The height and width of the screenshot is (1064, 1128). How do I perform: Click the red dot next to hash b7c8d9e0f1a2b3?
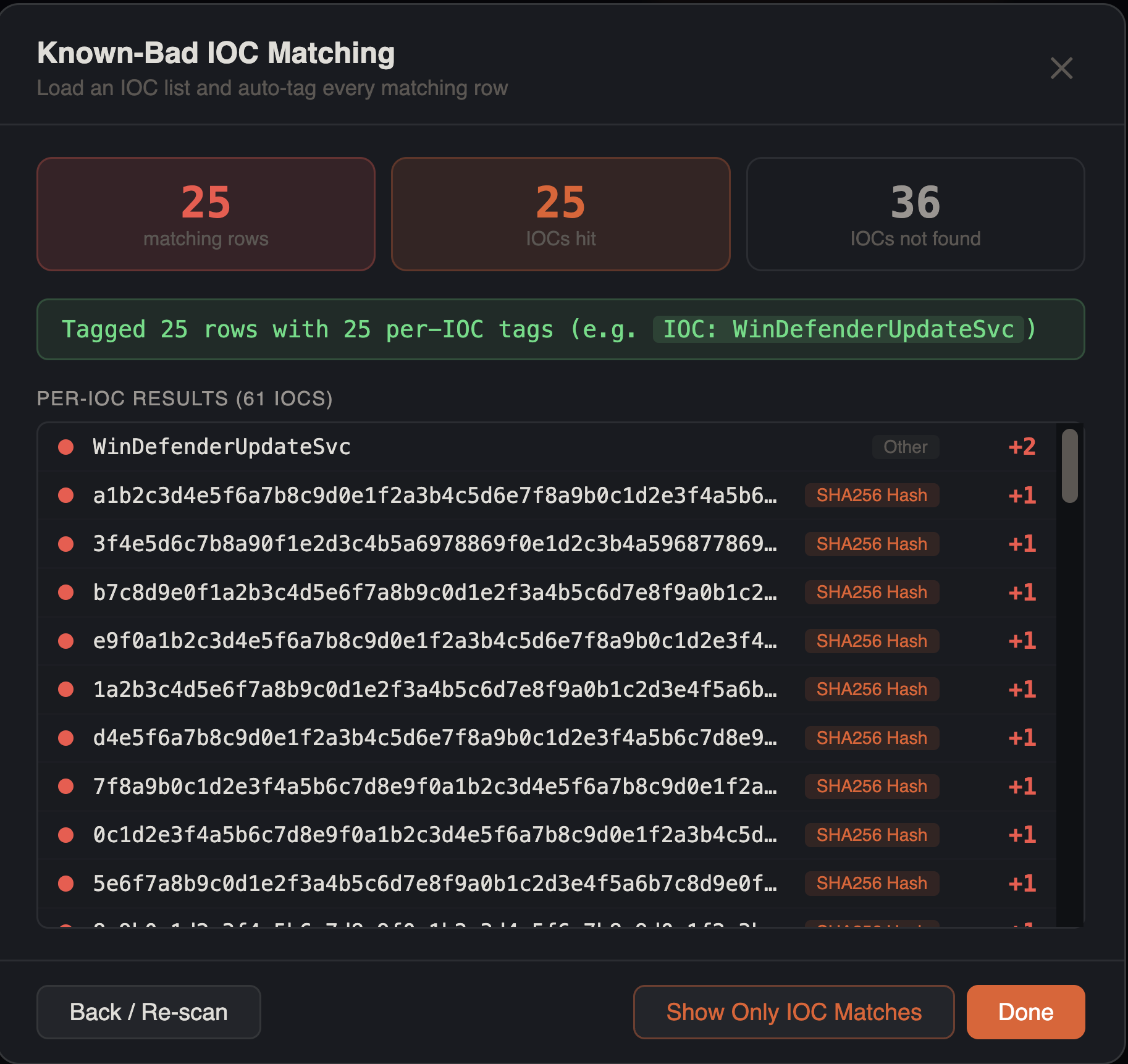[x=66, y=592]
